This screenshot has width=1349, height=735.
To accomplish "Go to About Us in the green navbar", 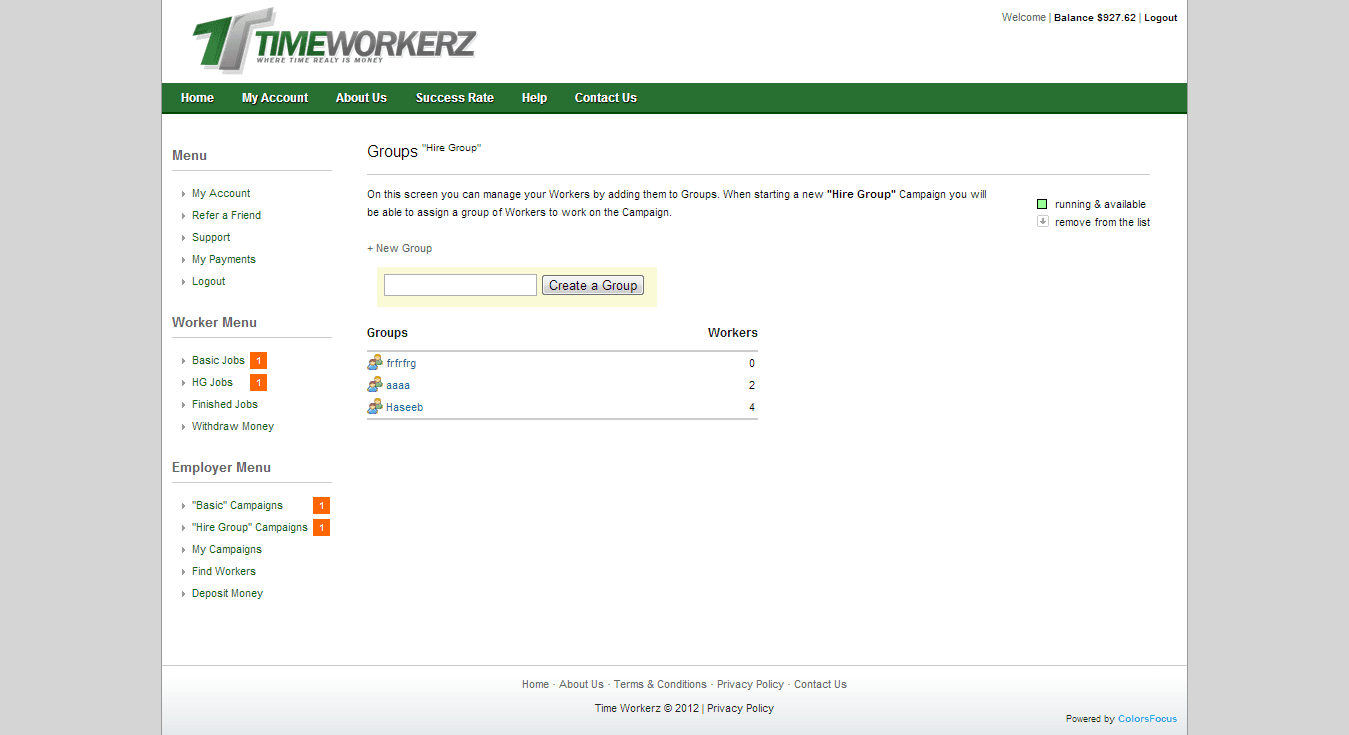I will point(361,98).
